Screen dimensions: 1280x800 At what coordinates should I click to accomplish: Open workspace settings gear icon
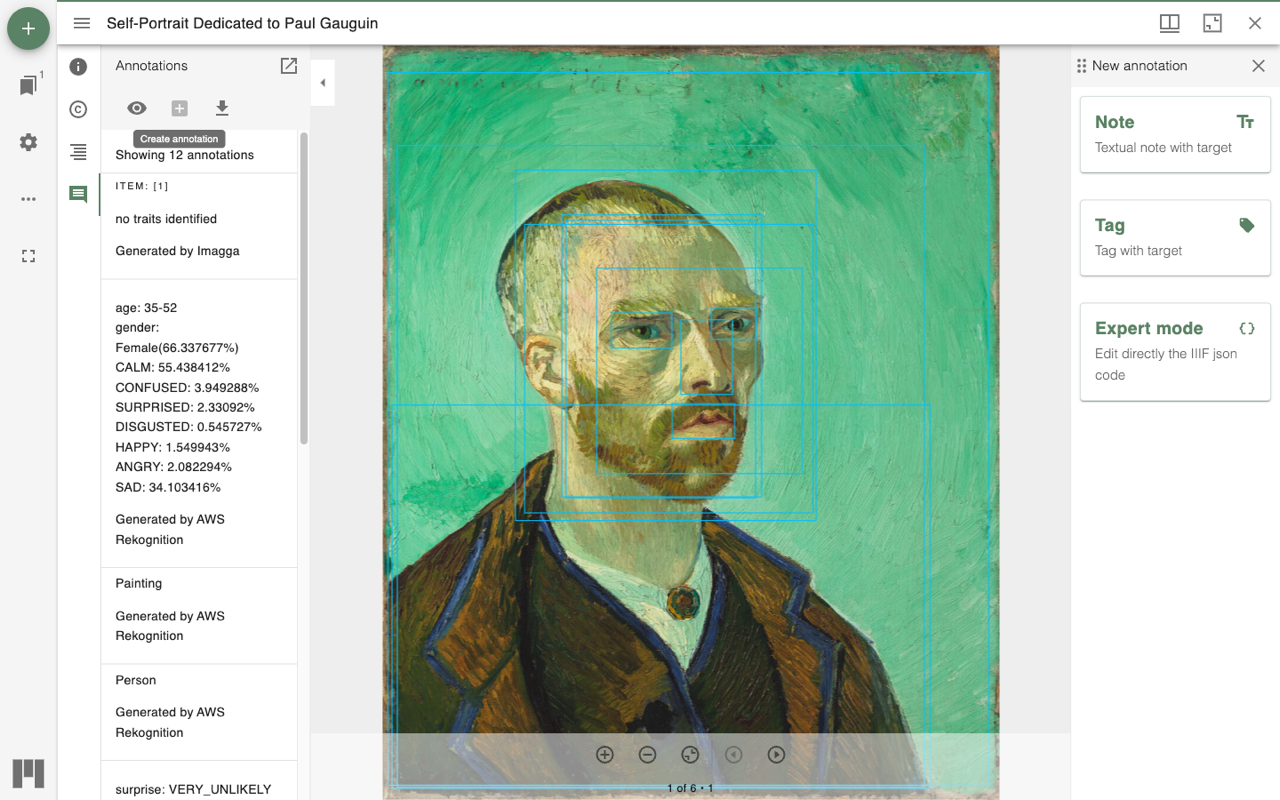pos(28,142)
